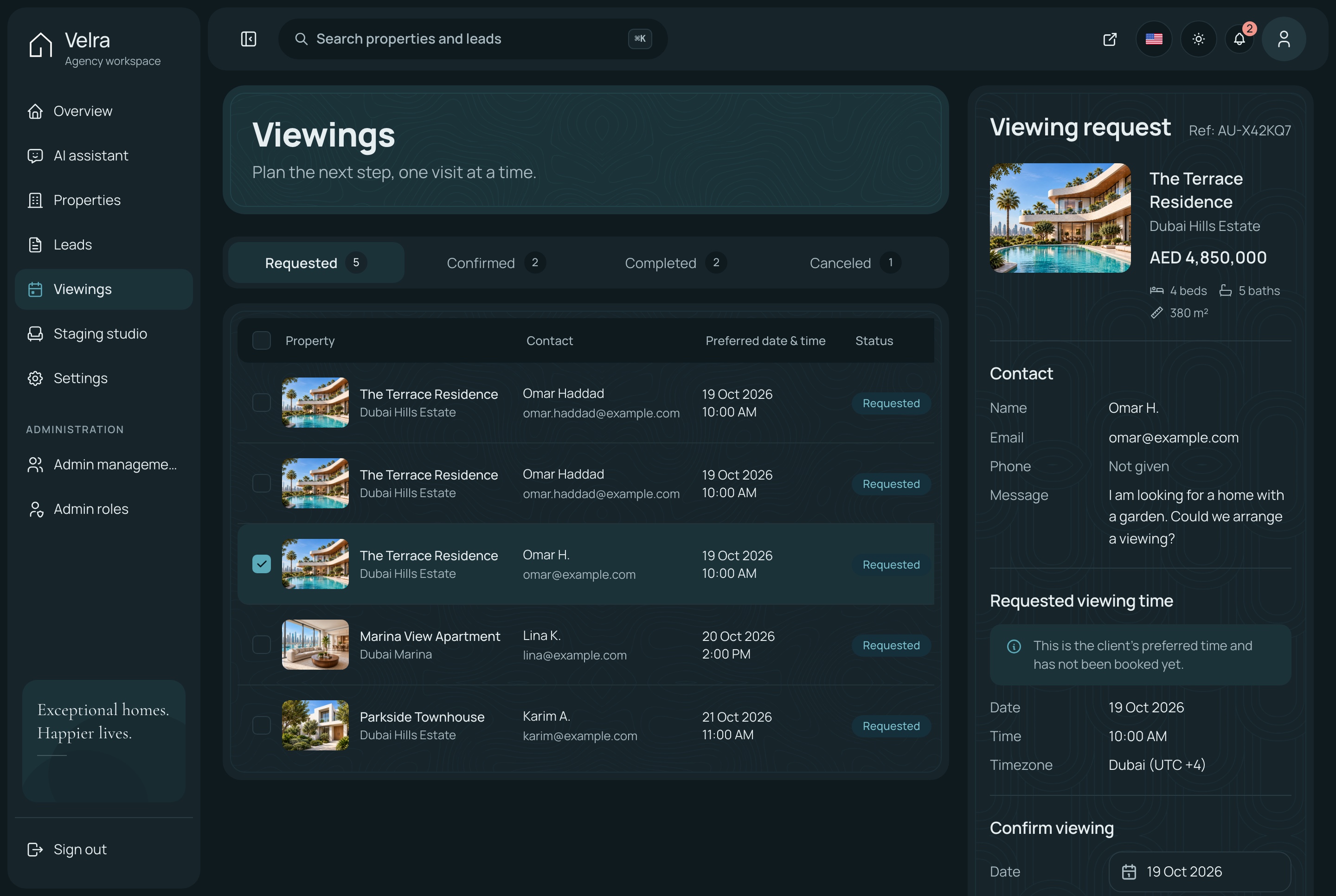
Task: Click the Admin roles icon
Action: coord(35,509)
